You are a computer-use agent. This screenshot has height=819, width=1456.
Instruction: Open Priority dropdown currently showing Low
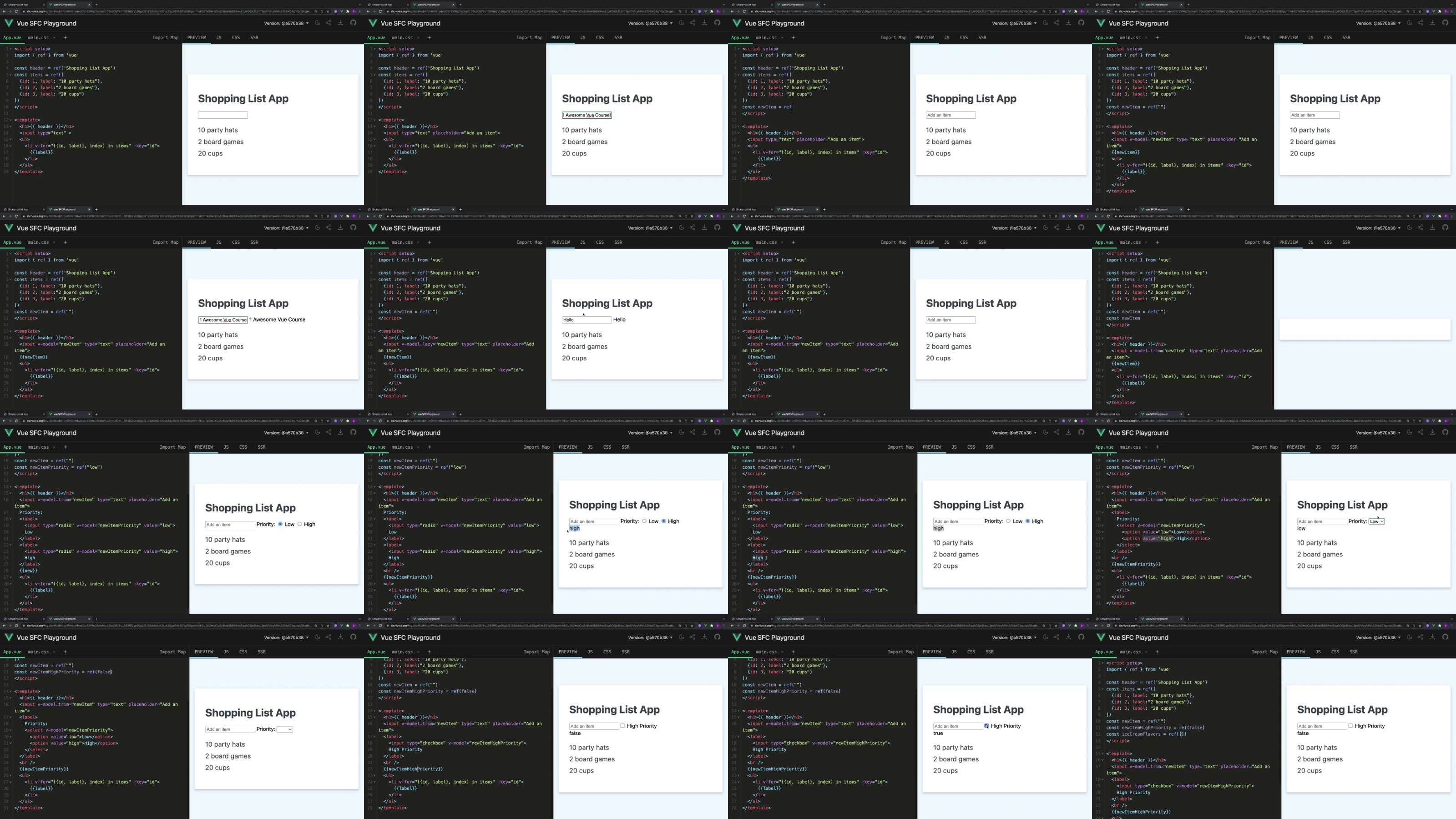pos(1376,521)
